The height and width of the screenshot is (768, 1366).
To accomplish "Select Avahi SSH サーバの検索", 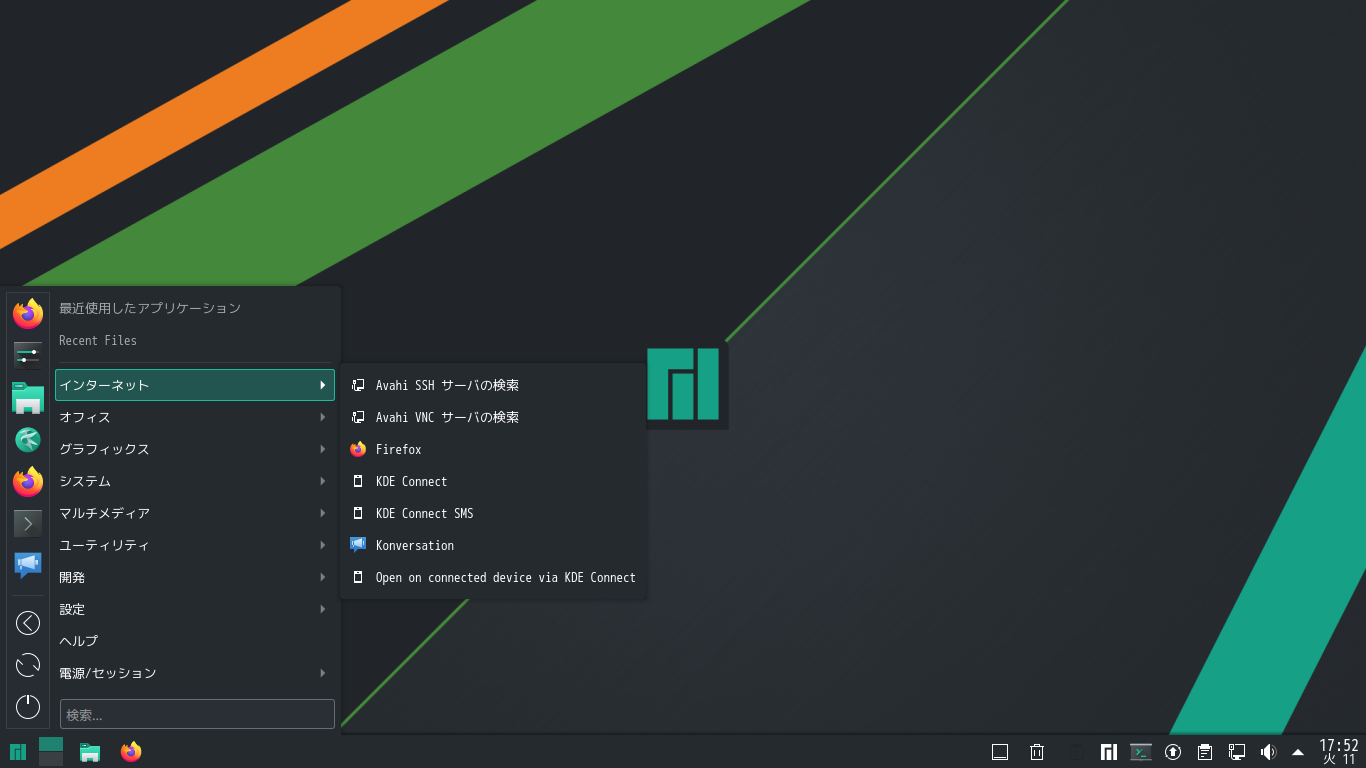I will tap(494, 385).
